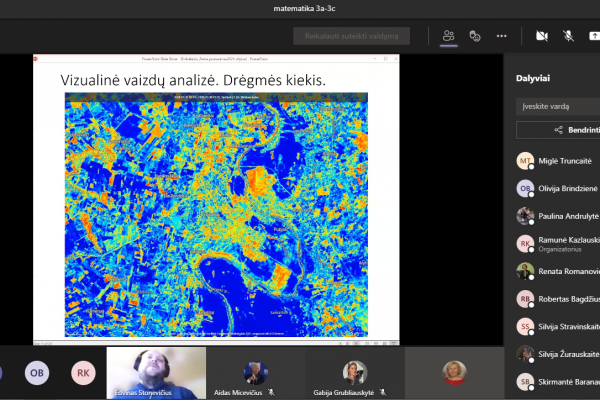This screenshot has width=600, height=400.
Task: Open the reactions and chat icon
Action: pyautogui.click(x=475, y=36)
